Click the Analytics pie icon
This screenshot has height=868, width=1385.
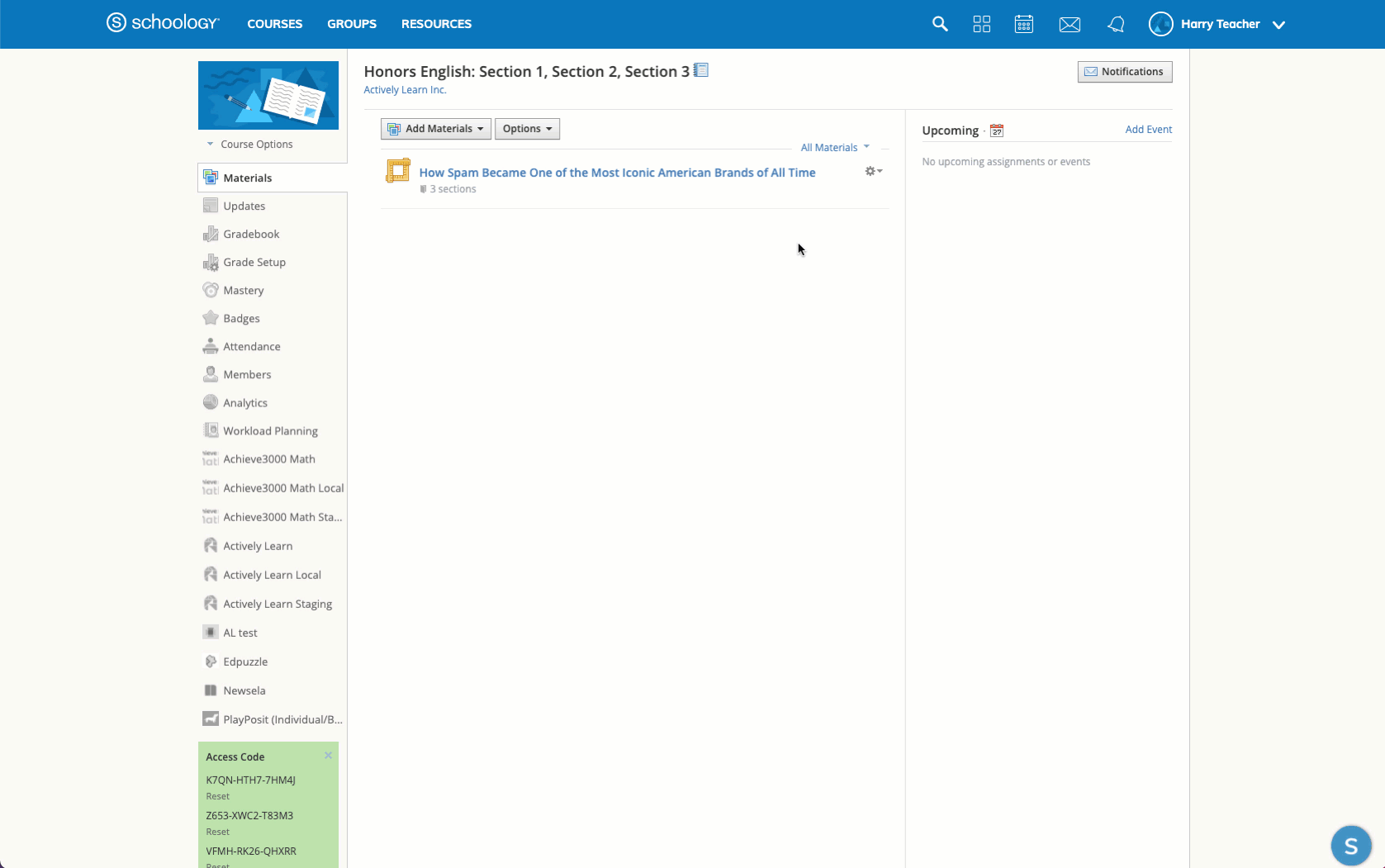tap(211, 402)
